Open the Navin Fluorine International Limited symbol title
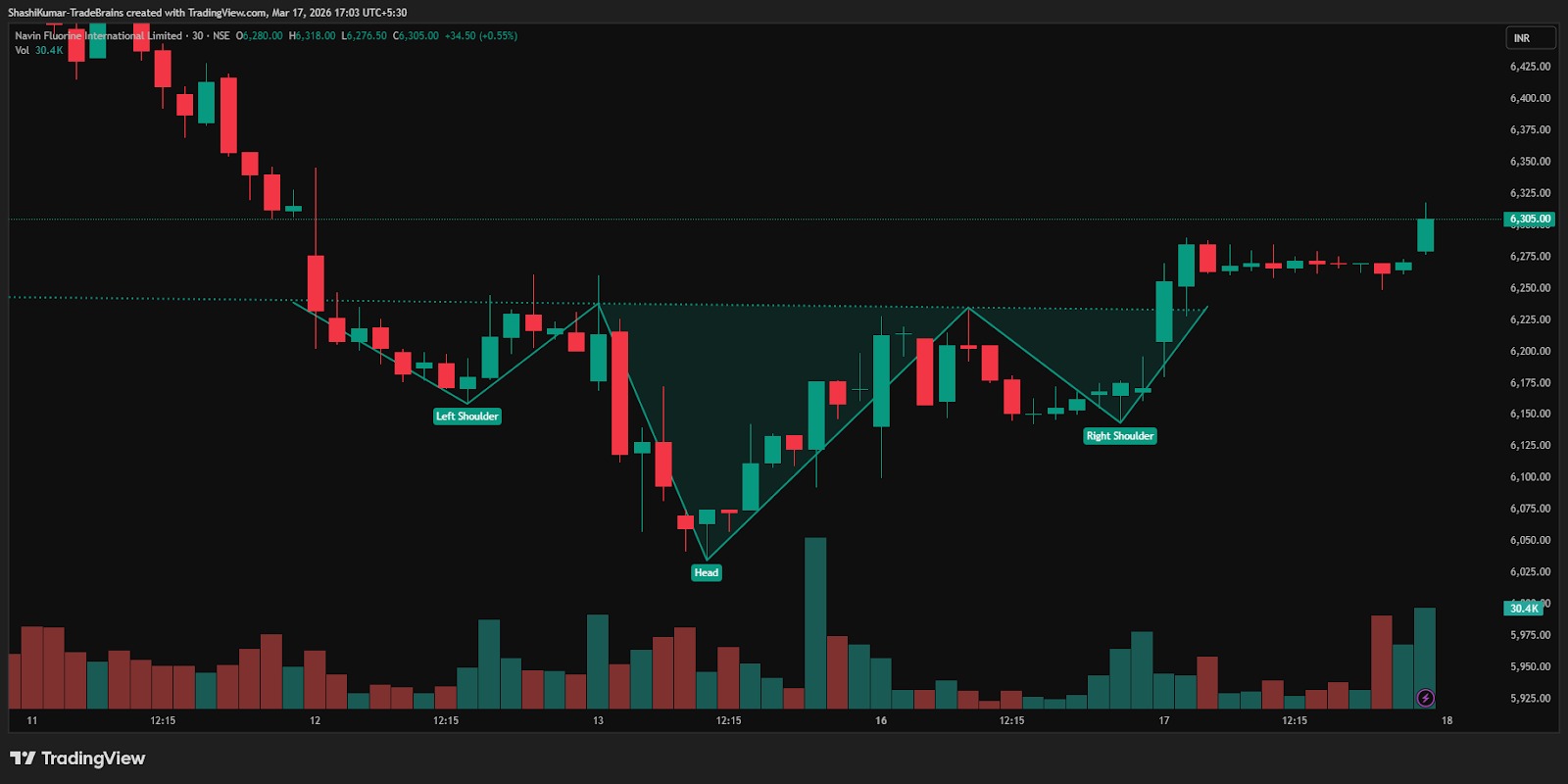The image size is (1568, 784). (98, 35)
